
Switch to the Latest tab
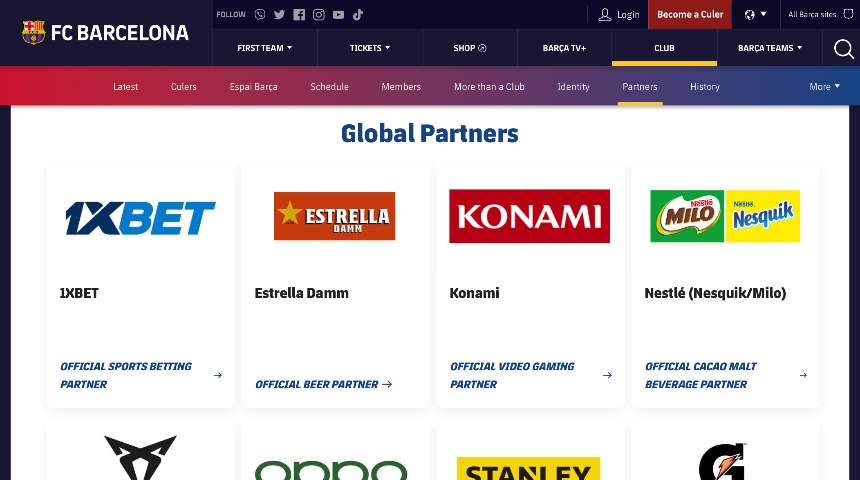[125, 86]
